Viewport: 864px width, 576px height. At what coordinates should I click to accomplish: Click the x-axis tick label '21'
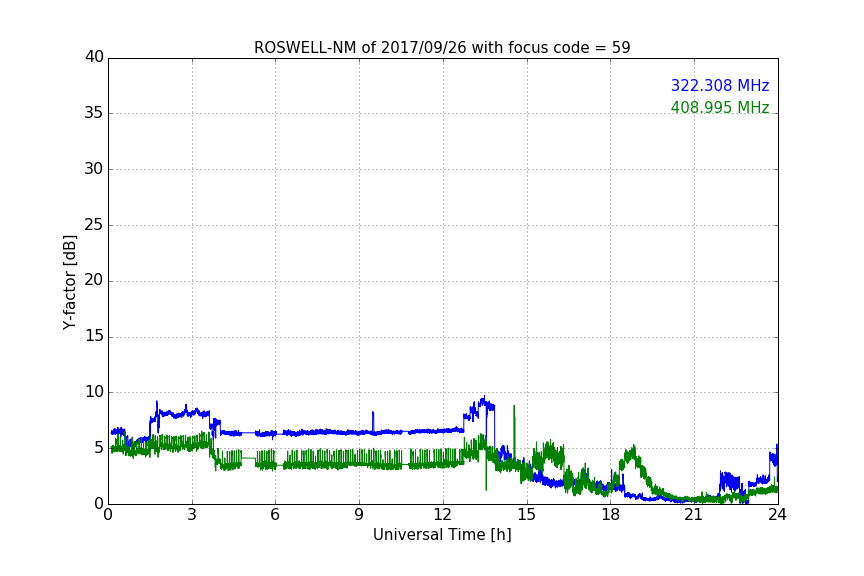click(x=694, y=515)
